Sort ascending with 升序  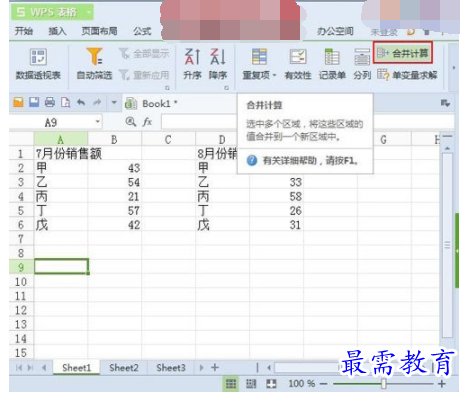click(x=192, y=65)
